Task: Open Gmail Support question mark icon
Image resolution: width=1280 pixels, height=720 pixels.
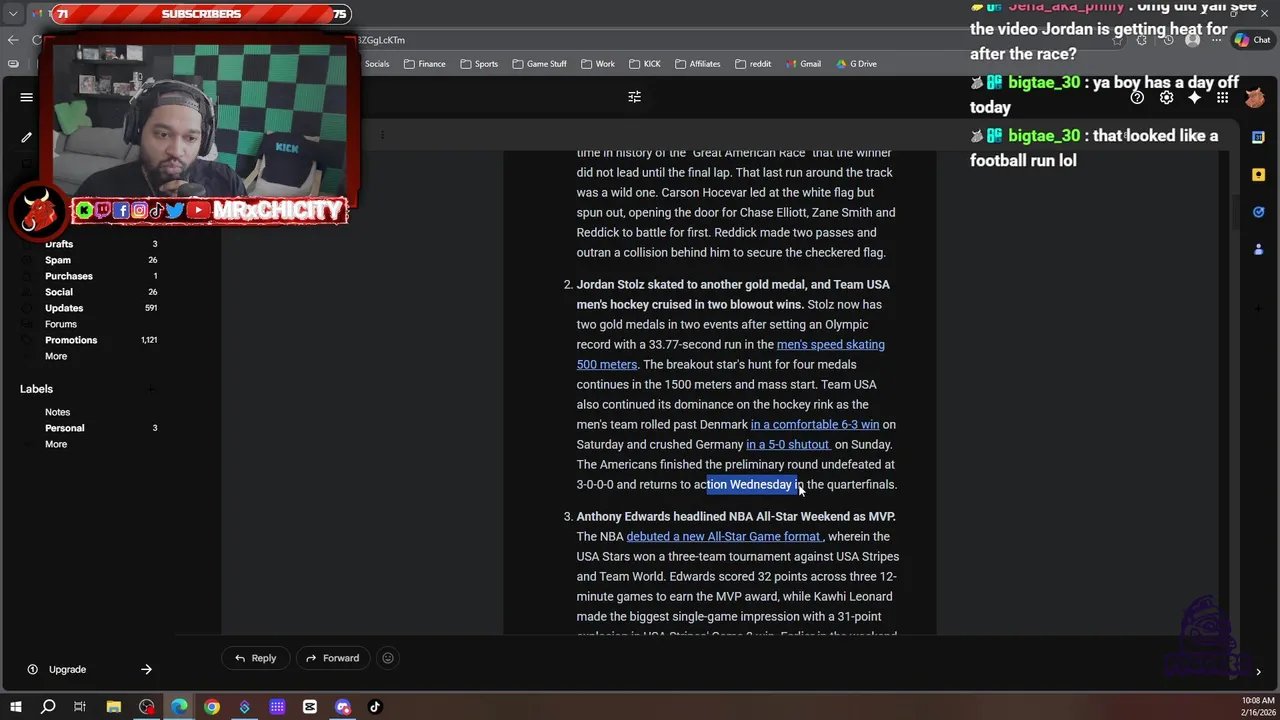Action: pos(1137,98)
